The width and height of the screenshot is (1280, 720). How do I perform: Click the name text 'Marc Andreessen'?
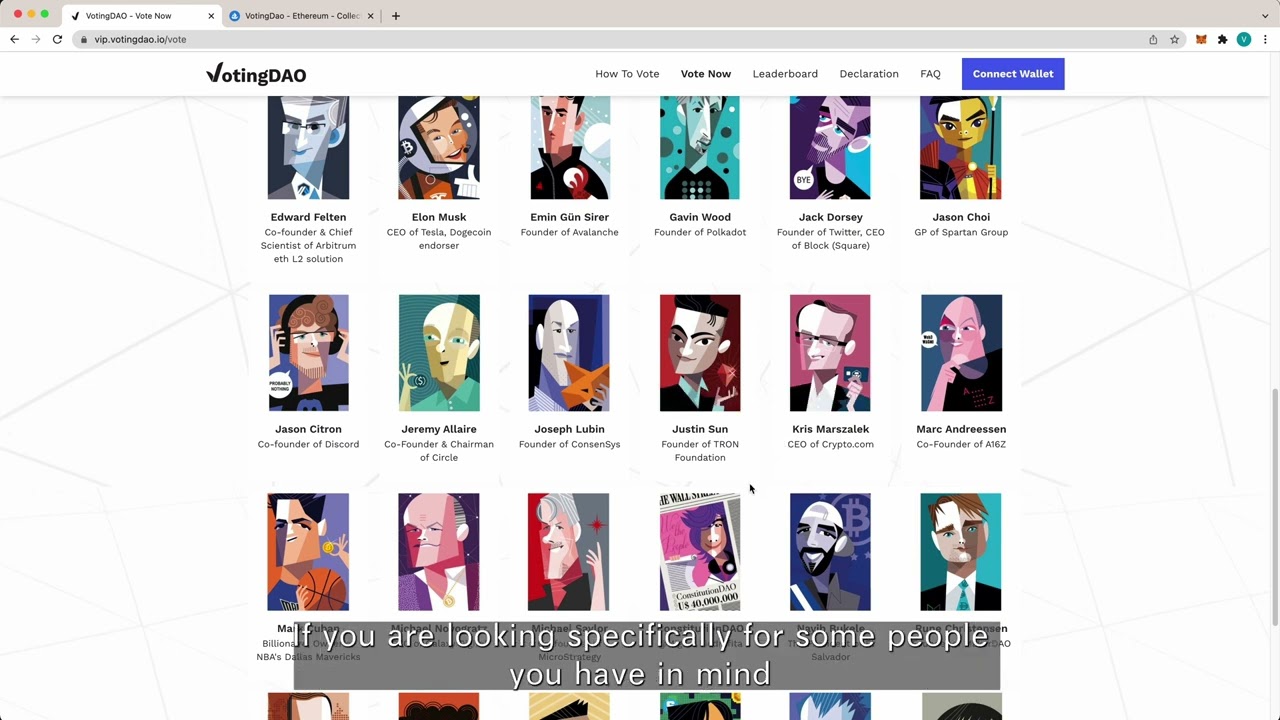(x=961, y=429)
